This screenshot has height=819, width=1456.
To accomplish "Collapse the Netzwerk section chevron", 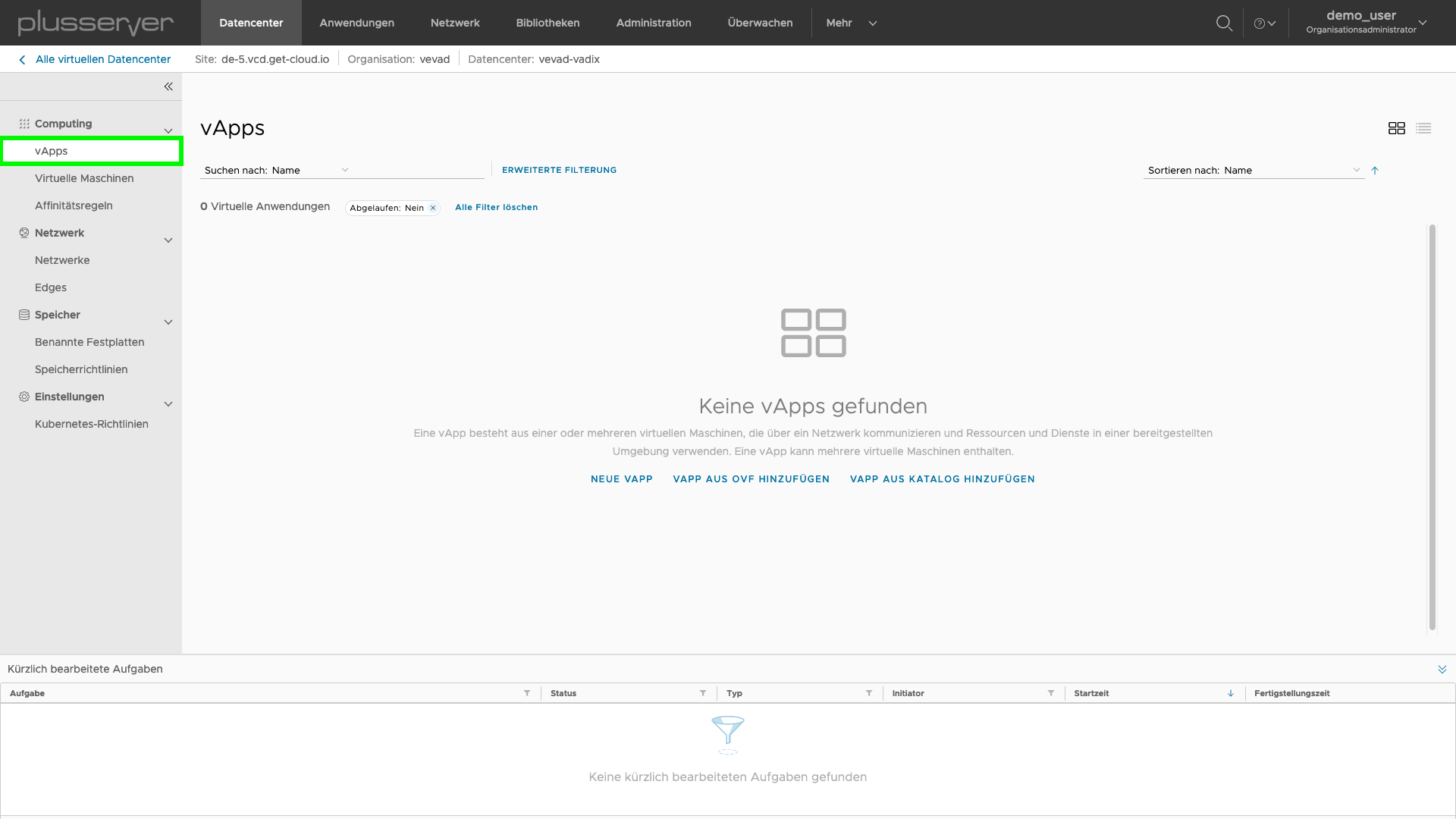I will (168, 240).
